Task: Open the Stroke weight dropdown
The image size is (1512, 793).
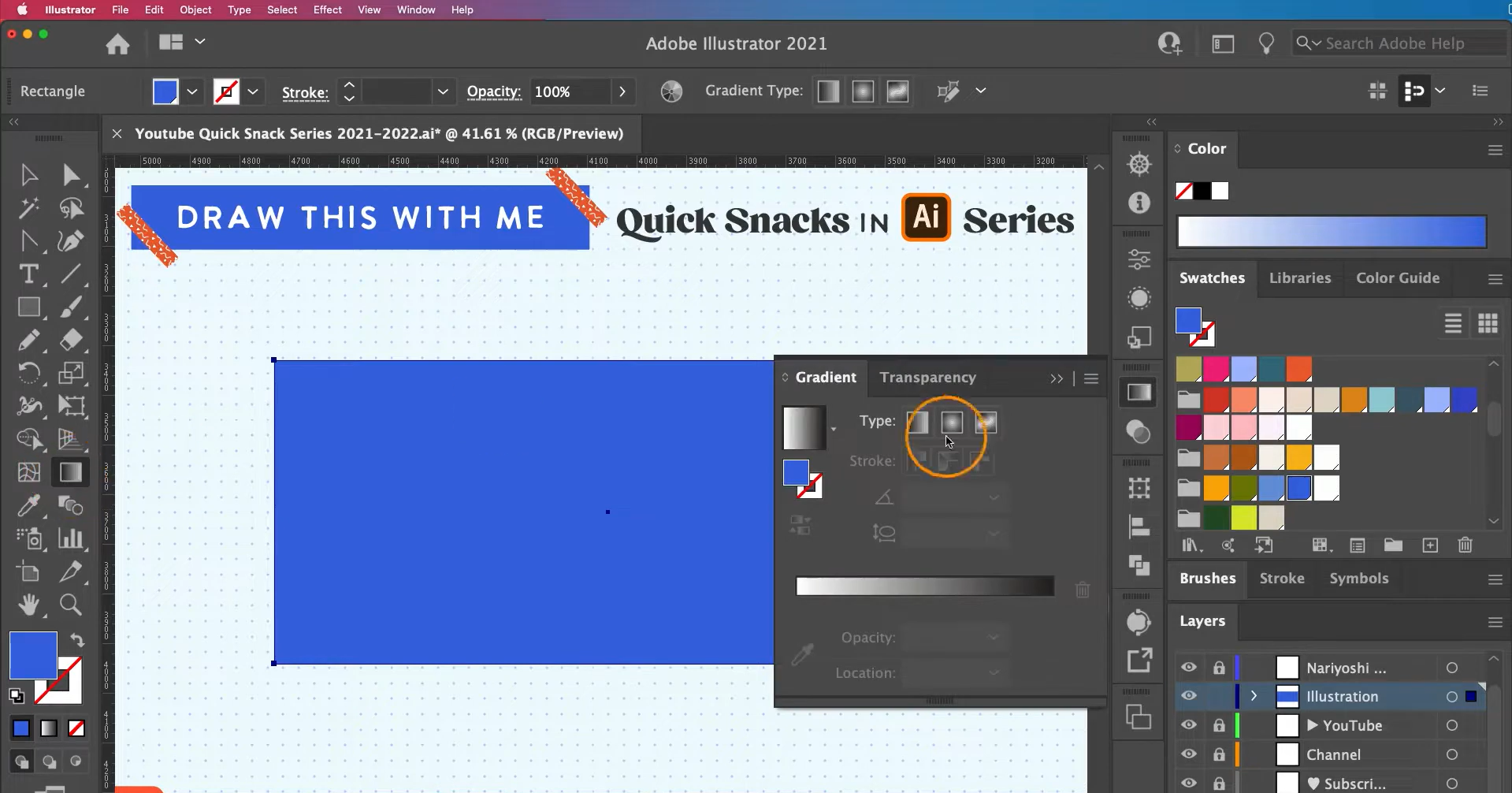Action: [444, 91]
